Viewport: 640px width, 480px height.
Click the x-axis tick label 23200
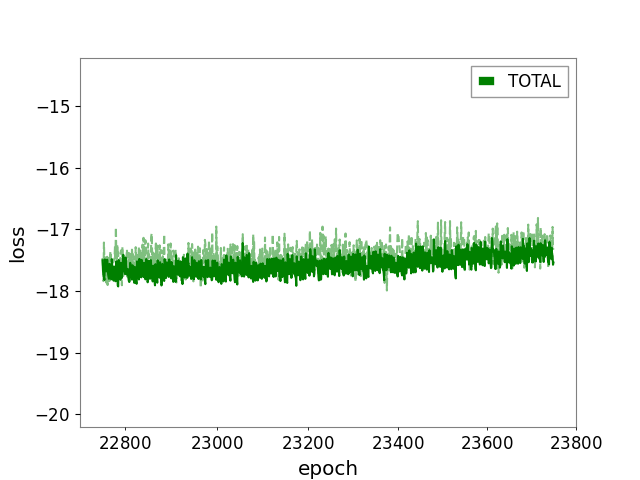pos(308,443)
